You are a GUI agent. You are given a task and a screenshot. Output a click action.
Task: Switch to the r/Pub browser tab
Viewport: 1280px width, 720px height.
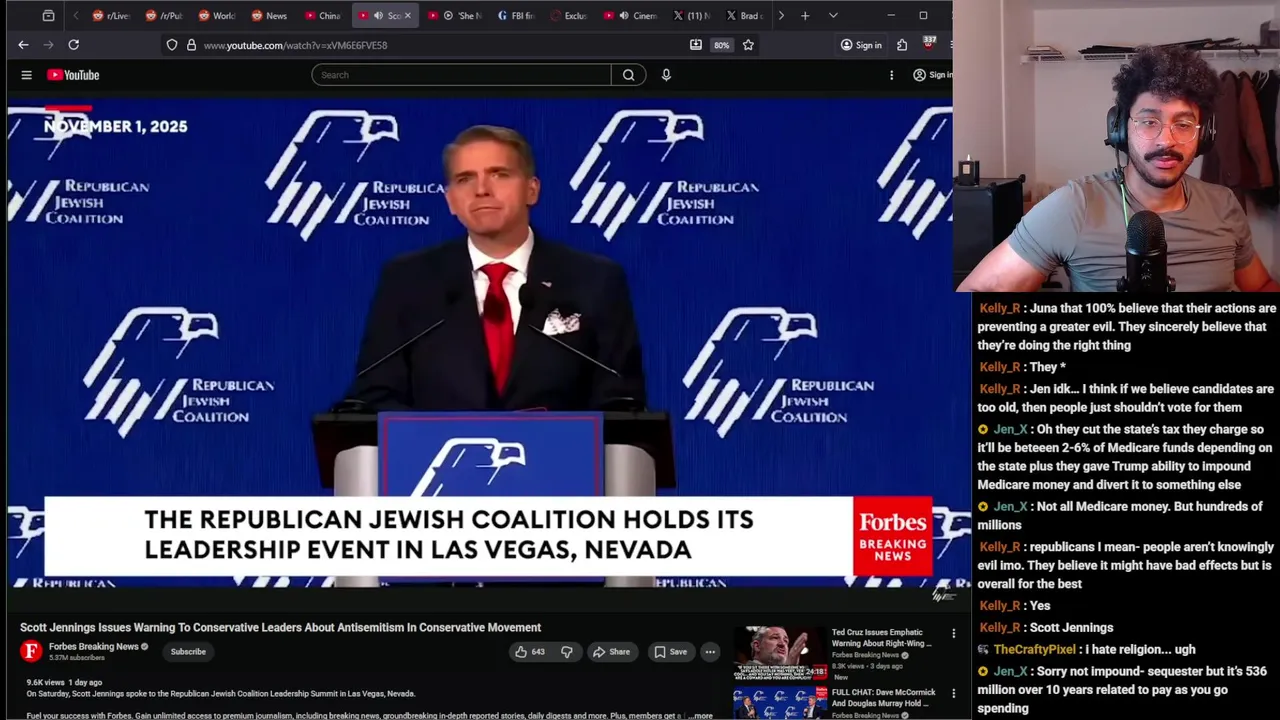(x=164, y=16)
